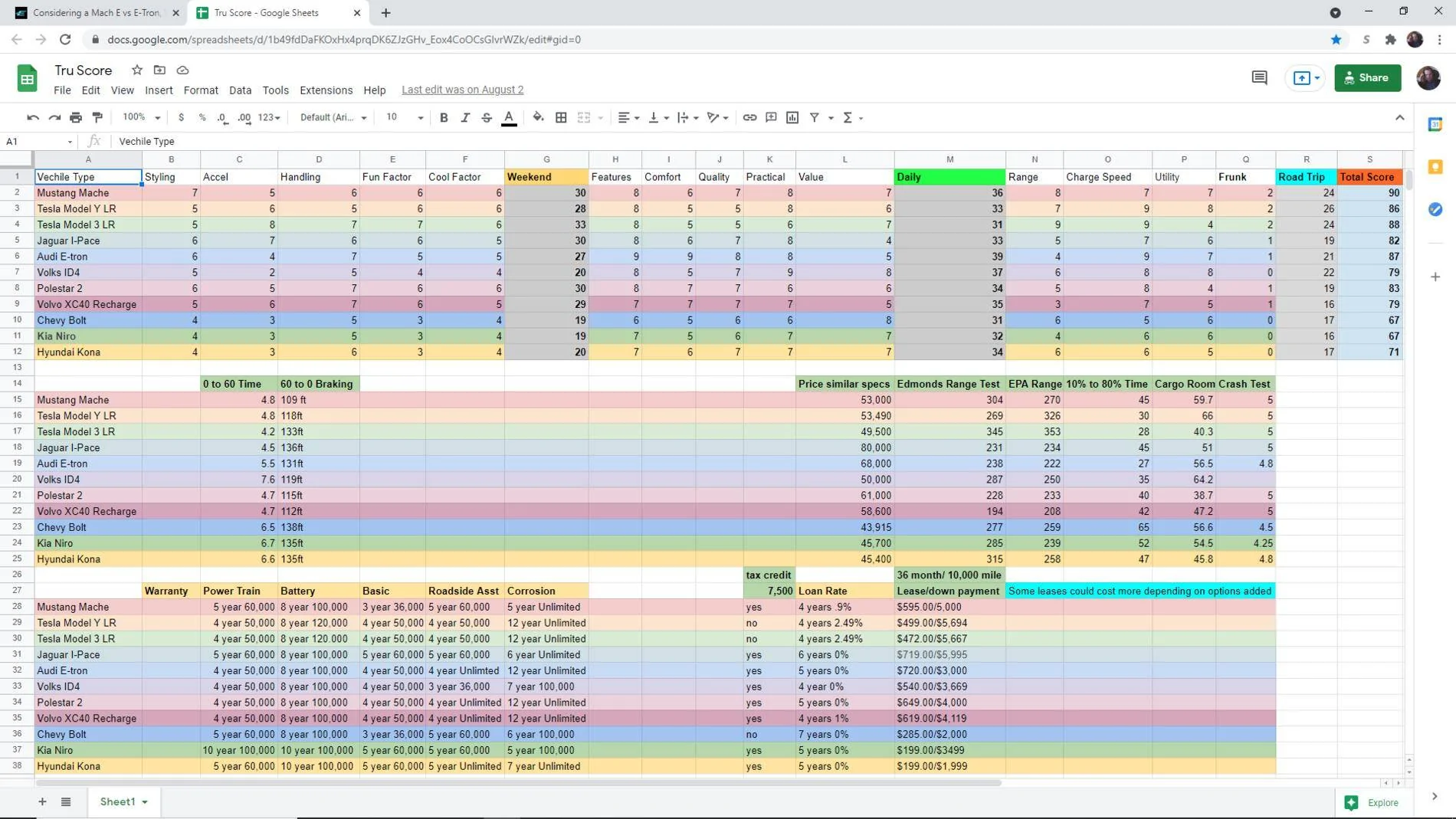Open the Format menu
The image size is (1456, 819).
tap(201, 90)
